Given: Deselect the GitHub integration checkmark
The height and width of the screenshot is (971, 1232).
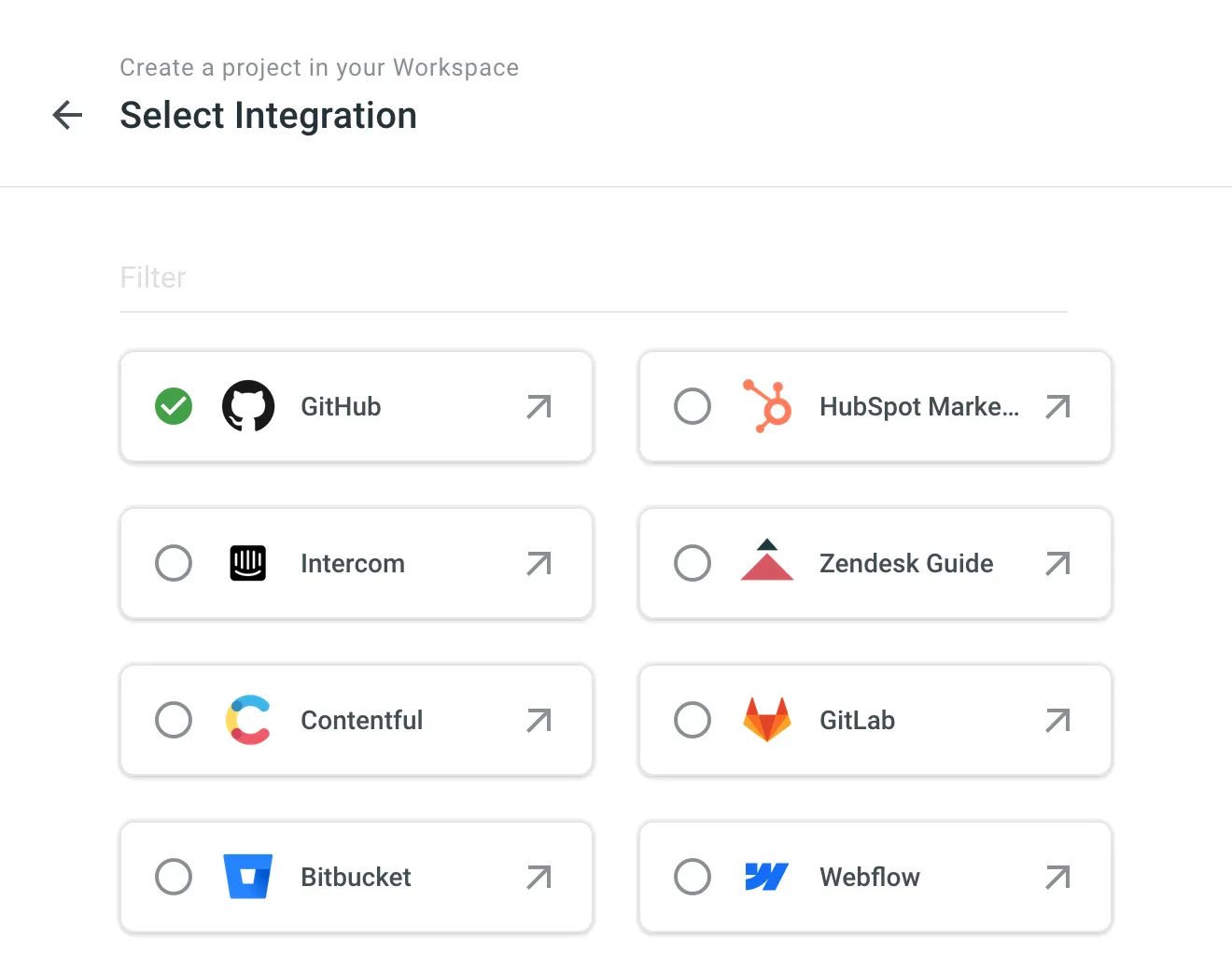Looking at the screenshot, I should [x=173, y=406].
